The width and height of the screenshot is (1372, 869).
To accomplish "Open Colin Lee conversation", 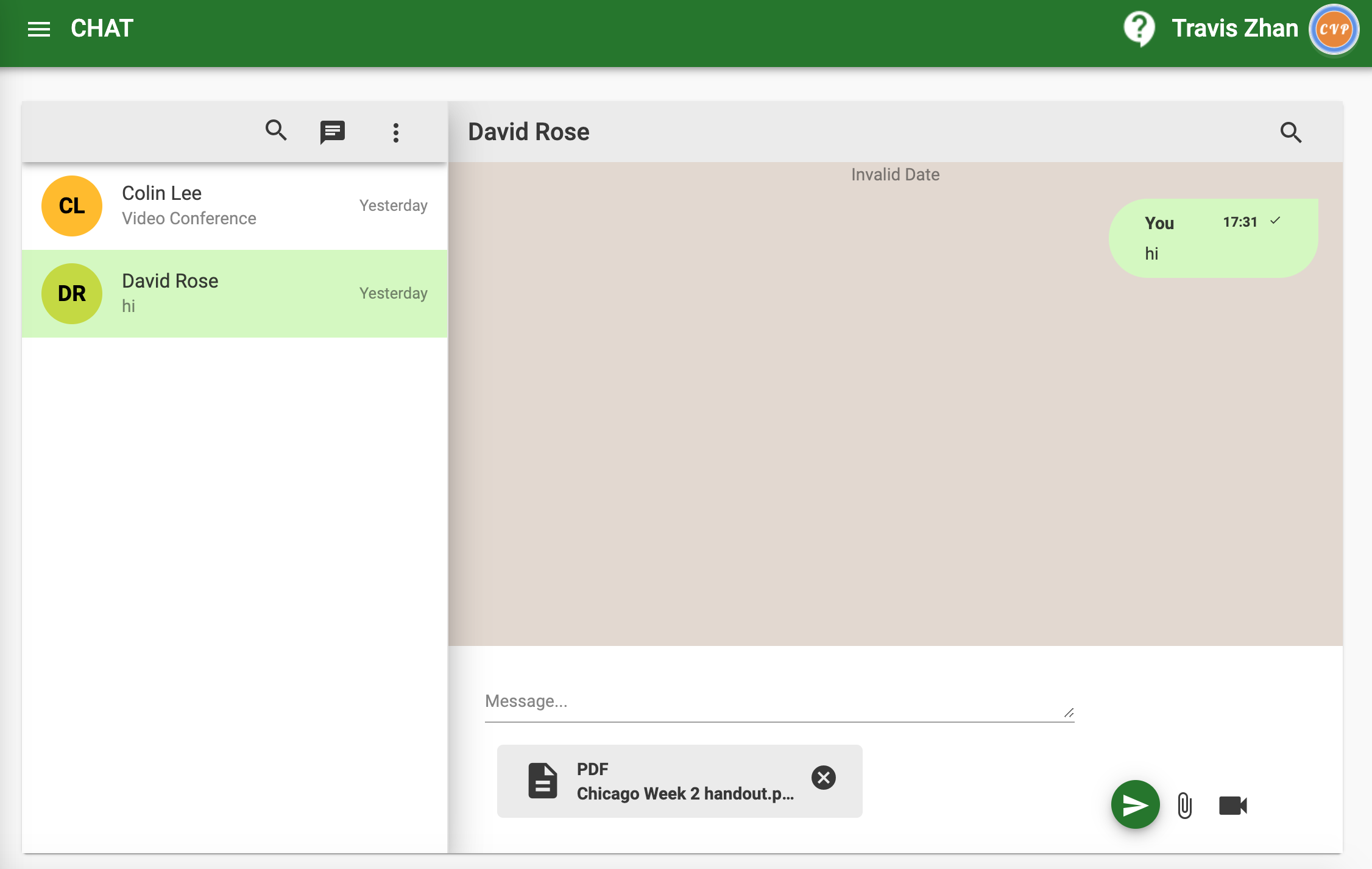I will [x=235, y=206].
